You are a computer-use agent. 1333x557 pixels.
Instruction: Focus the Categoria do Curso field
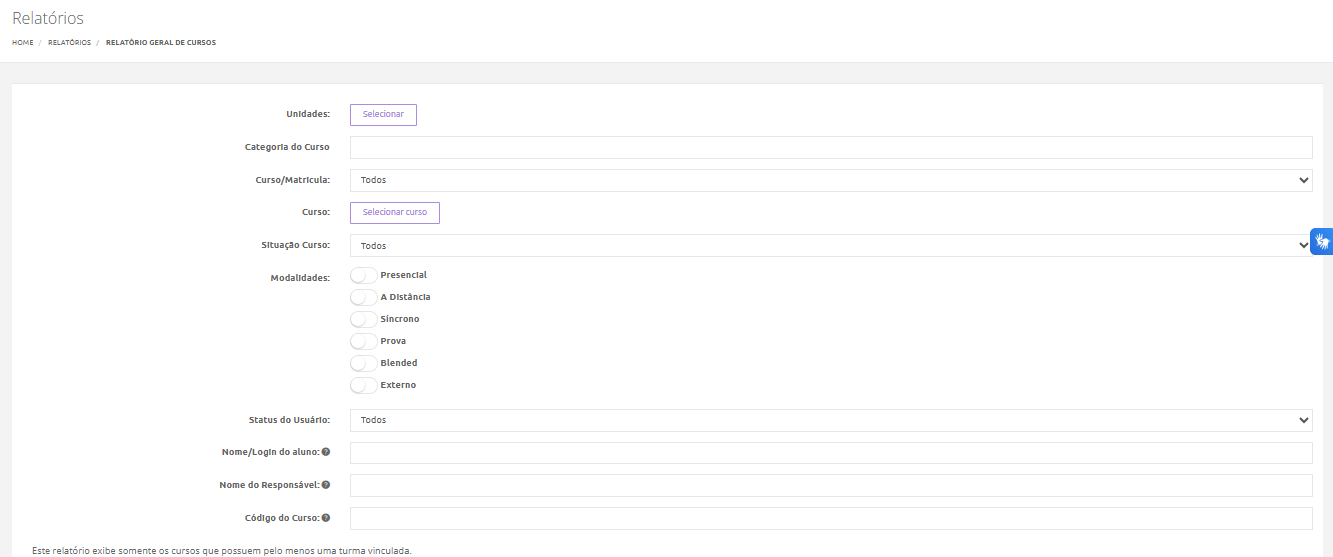(830, 148)
